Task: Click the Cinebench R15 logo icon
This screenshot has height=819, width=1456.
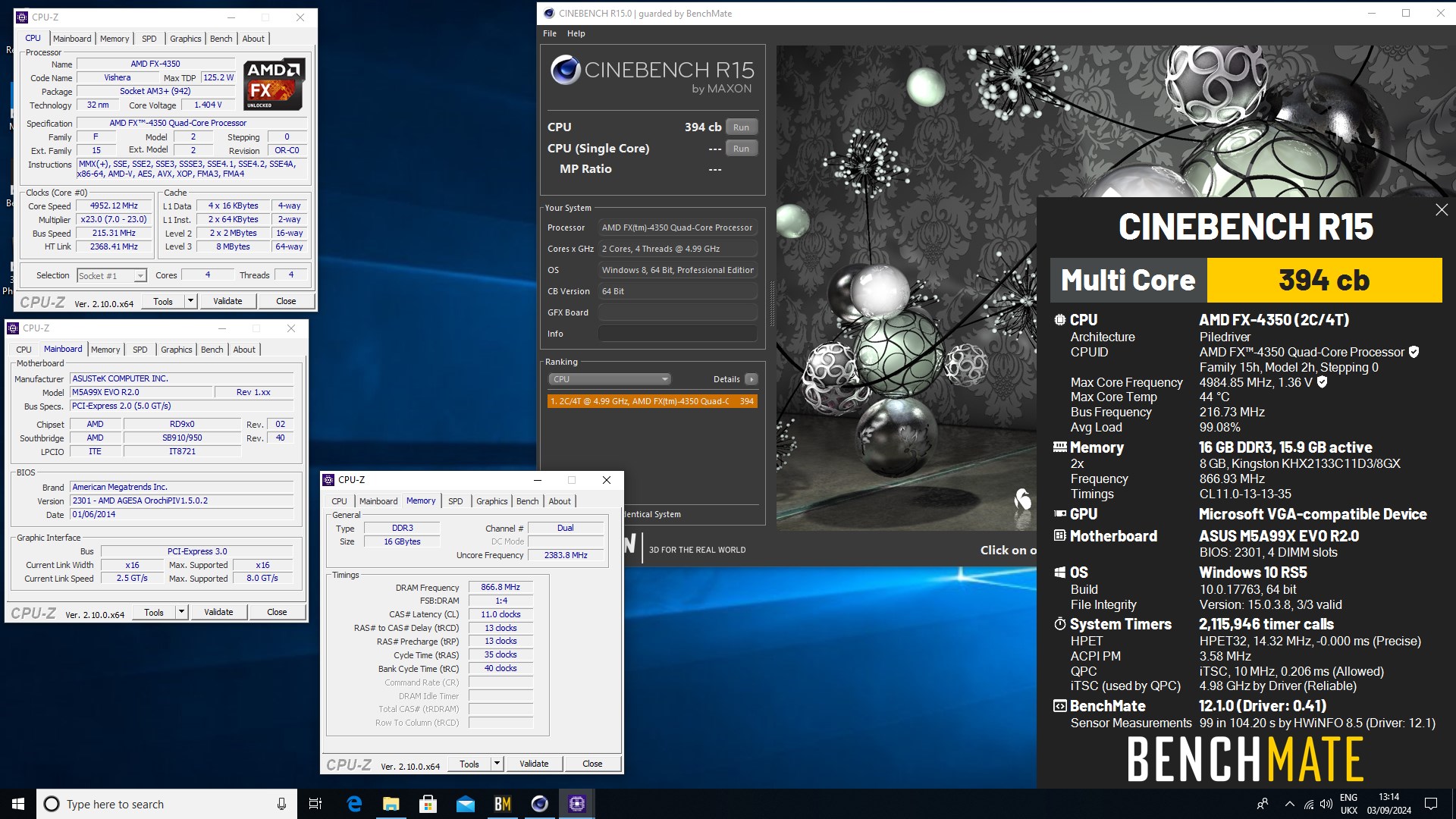Action: pyautogui.click(x=565, y=71)
